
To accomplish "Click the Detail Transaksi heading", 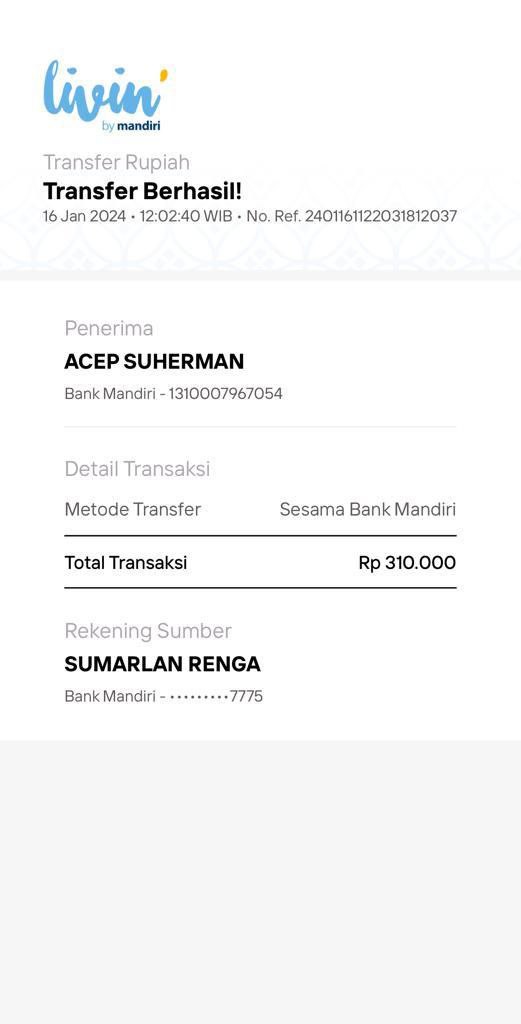I will [x=137, y=468].
